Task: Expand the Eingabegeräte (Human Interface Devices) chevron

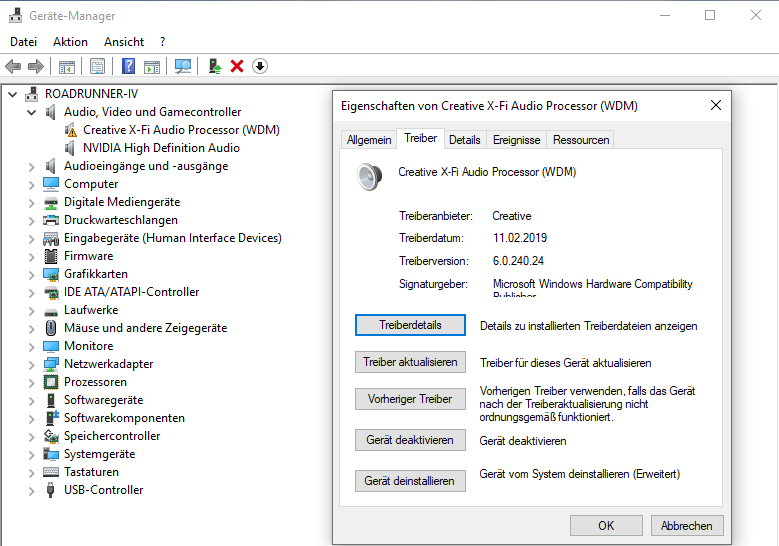Action: click(x=32, y=238)
